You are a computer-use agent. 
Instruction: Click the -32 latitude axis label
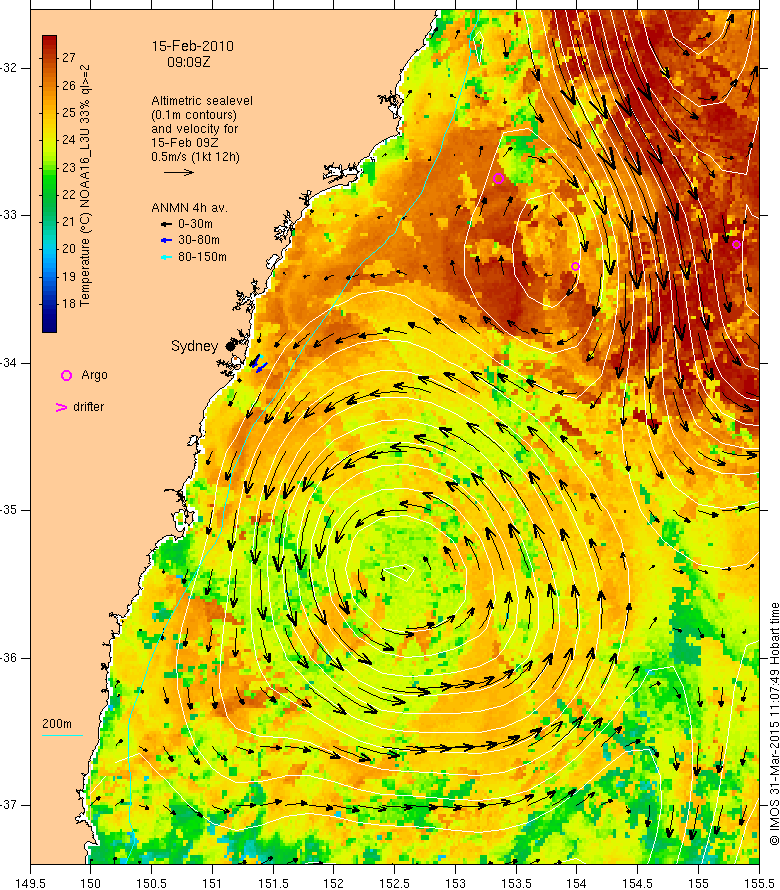[x=9, y=68]
